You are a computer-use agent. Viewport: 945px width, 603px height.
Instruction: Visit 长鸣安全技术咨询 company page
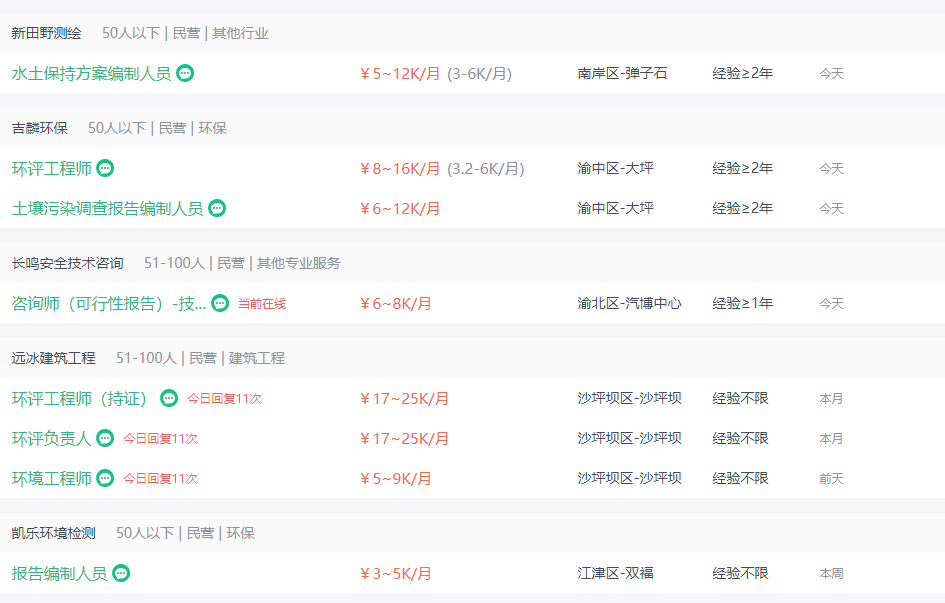[x=67, y=263]
